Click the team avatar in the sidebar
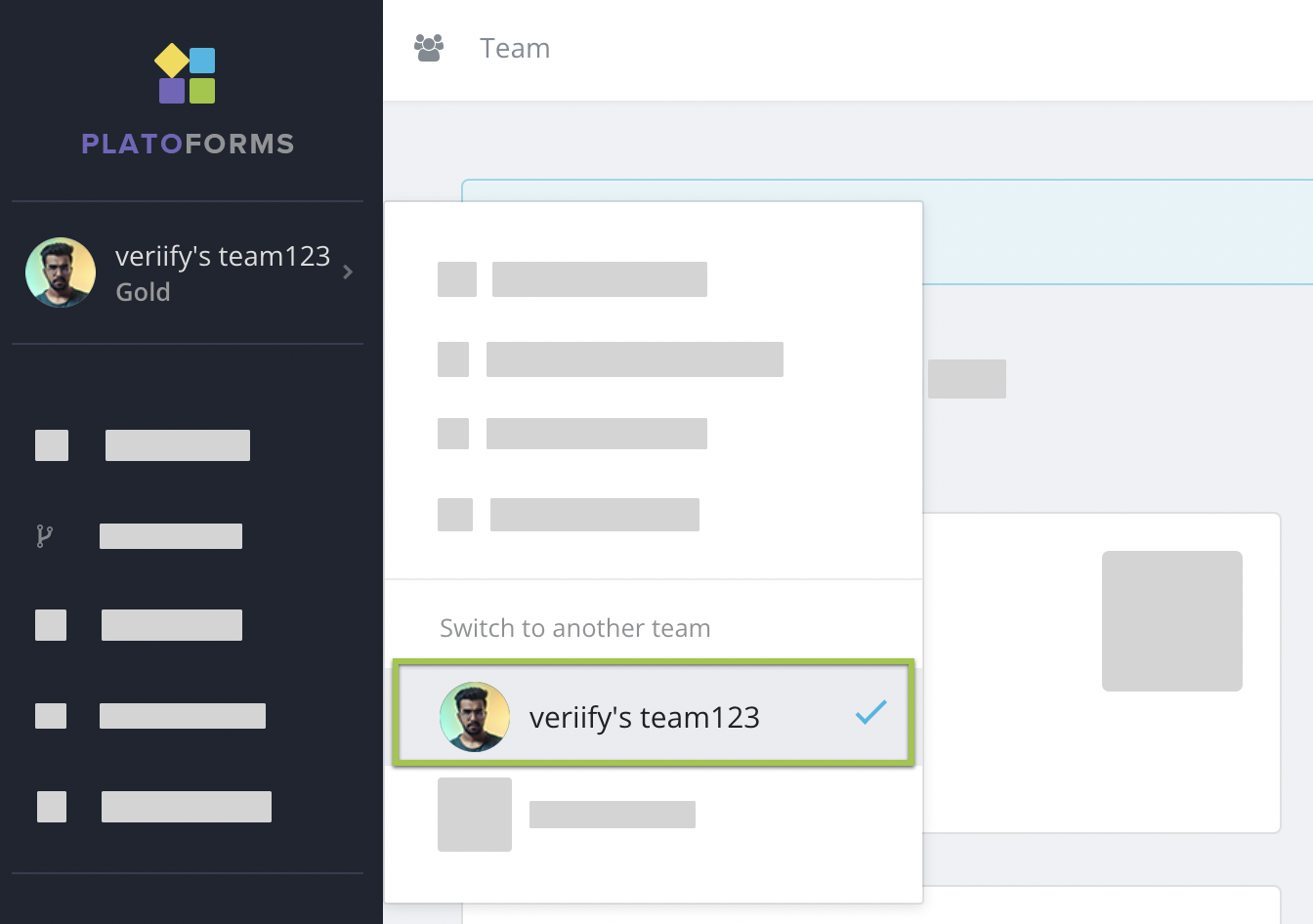 tap(61, 273)
